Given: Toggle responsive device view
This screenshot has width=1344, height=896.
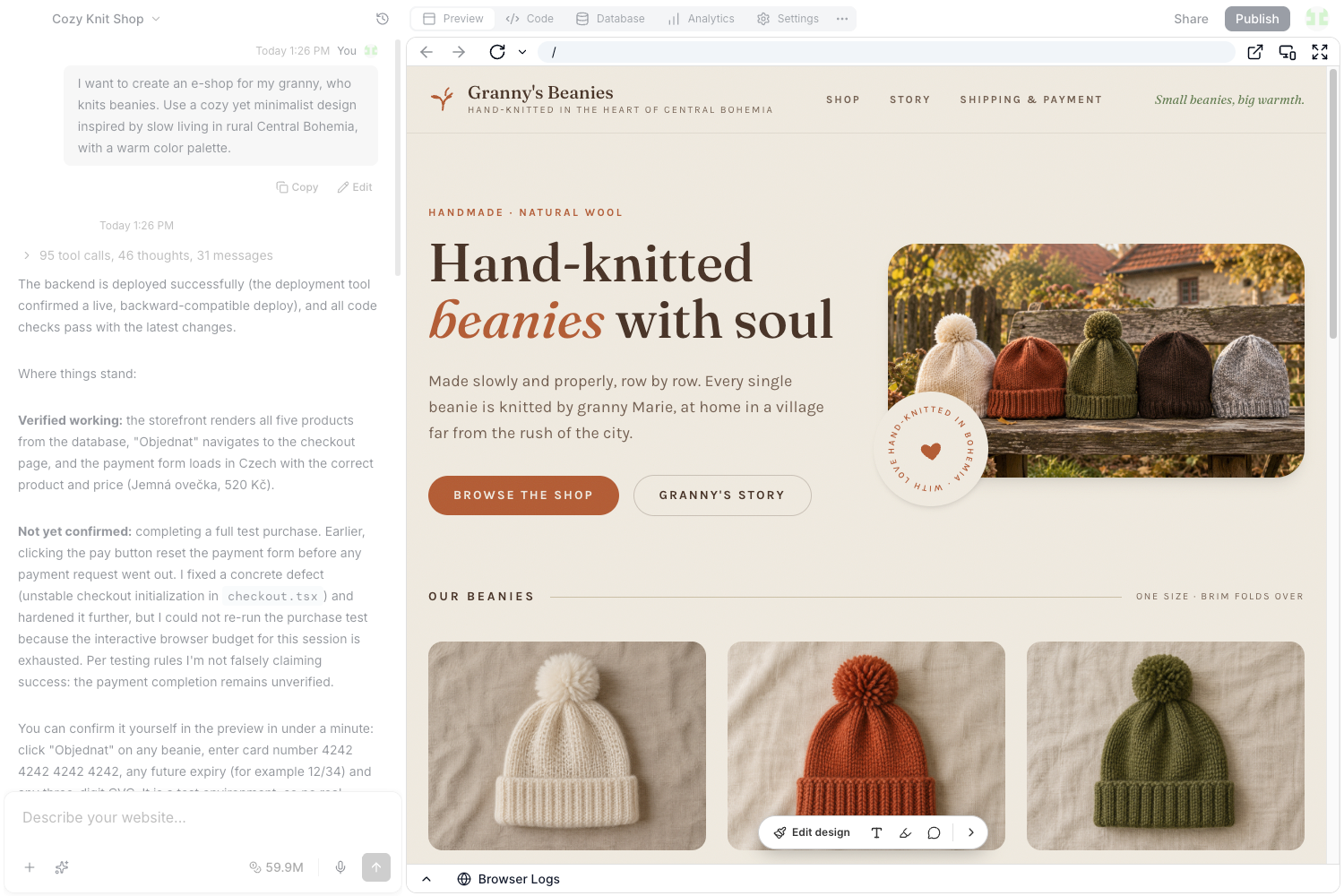Looking at the screenshot, I should (x=1288, y=52).
